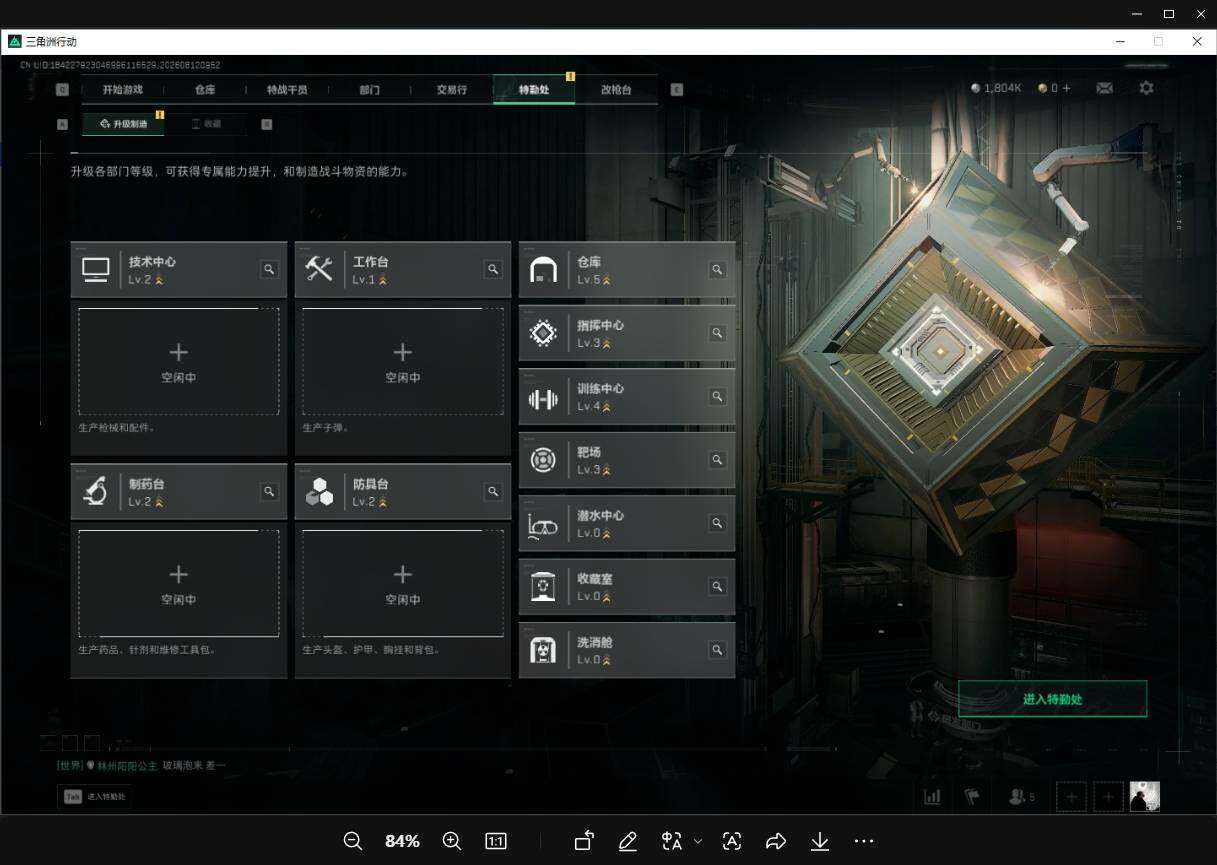Click the magnifier icon on 潜水中心
The height and width of the screenshot is (865, 1217).
click(717, 523)
